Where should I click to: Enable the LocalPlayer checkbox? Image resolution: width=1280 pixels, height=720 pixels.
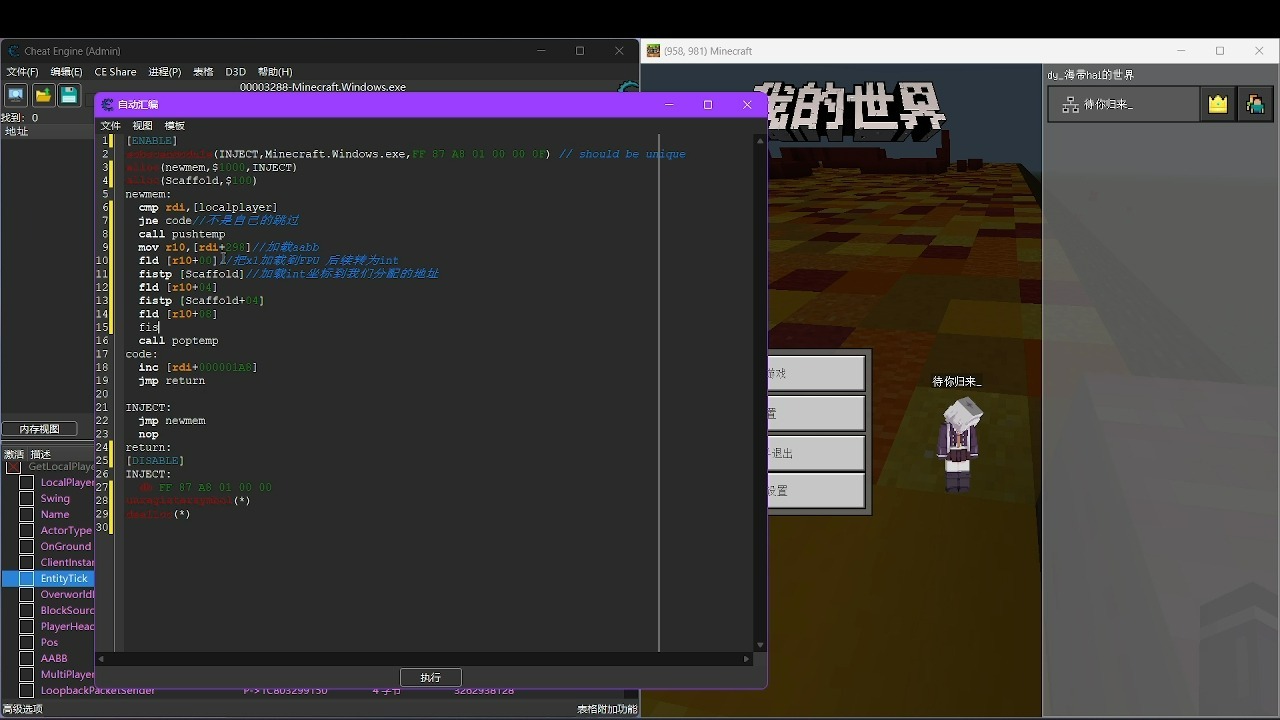tap(27, 483)
